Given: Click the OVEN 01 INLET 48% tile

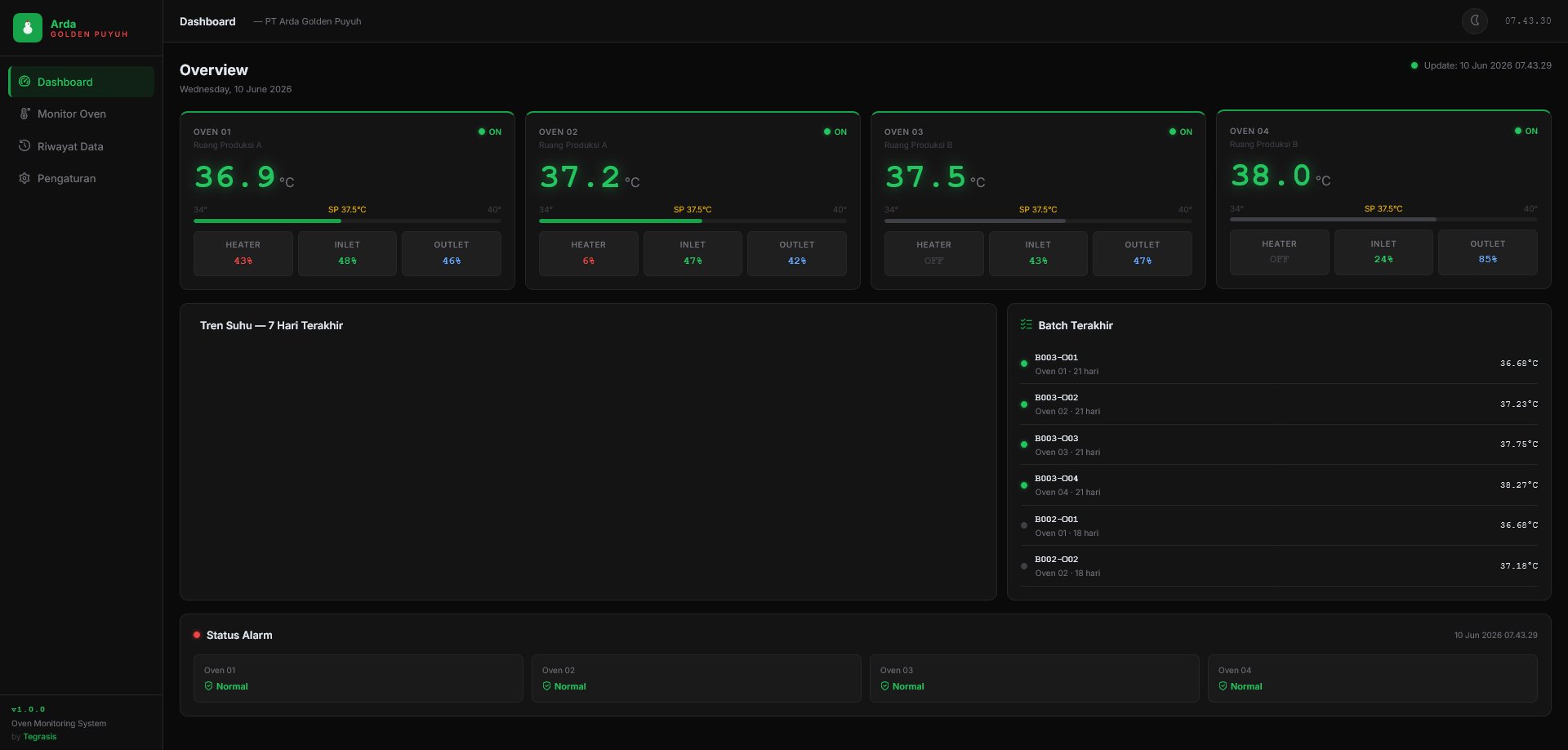Looking at the screenshot, I should coord(347,253).
